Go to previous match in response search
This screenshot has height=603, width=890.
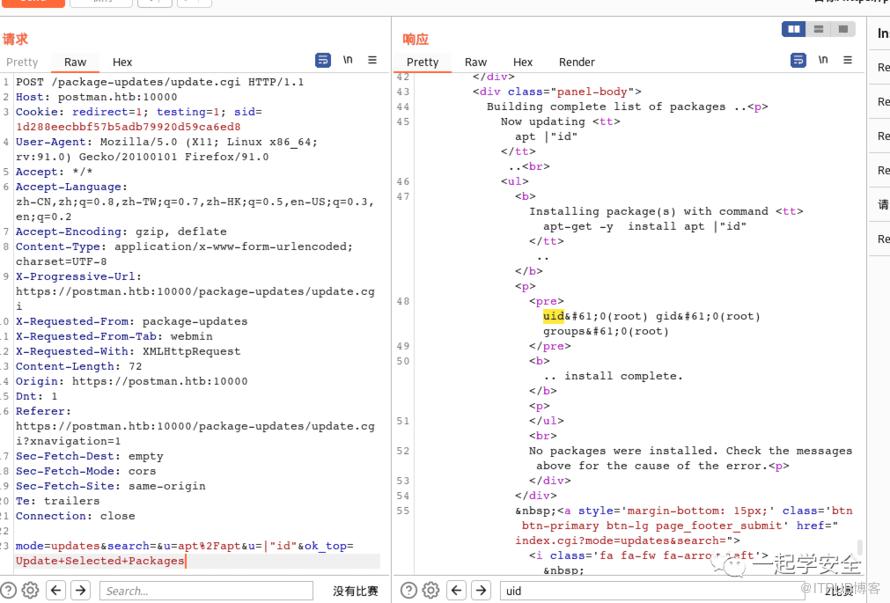click(x=456, y=591)
